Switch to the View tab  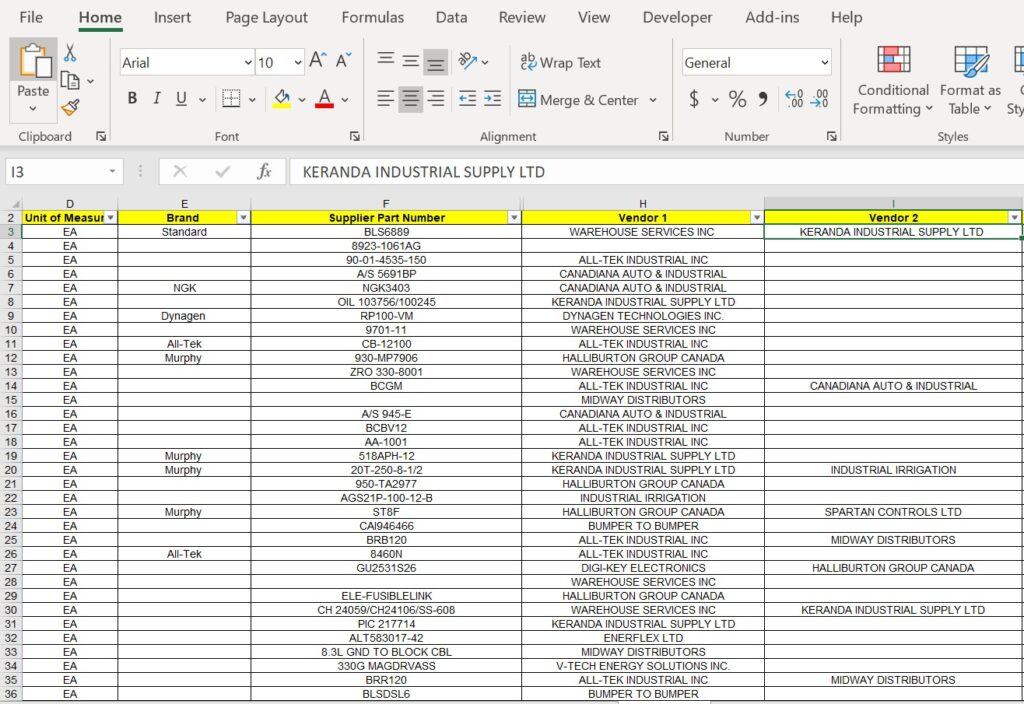click(x=594, y=18)
